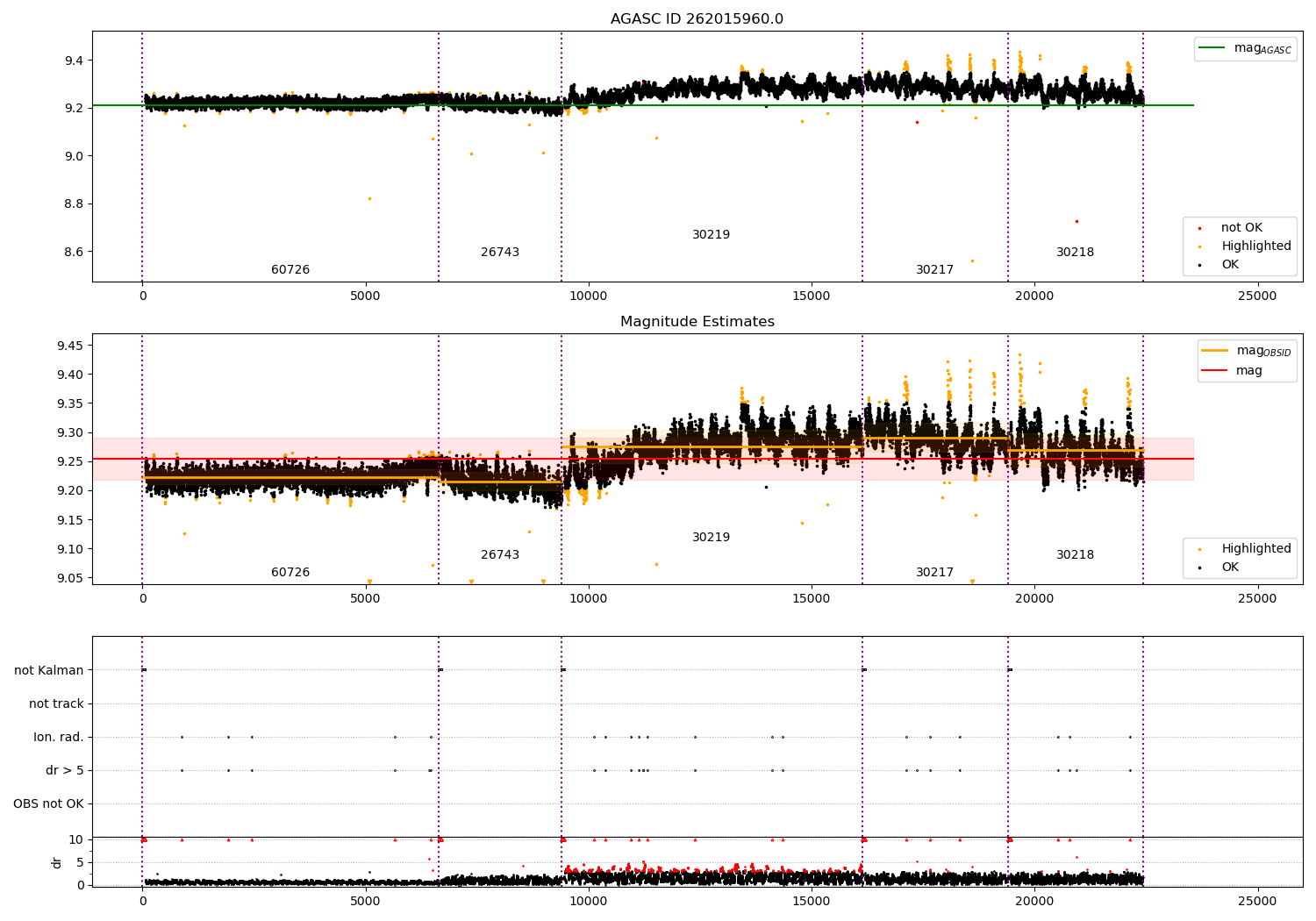
Task: Click the 'Ion. rad.' axis label
Action: [x=59, y=738]
